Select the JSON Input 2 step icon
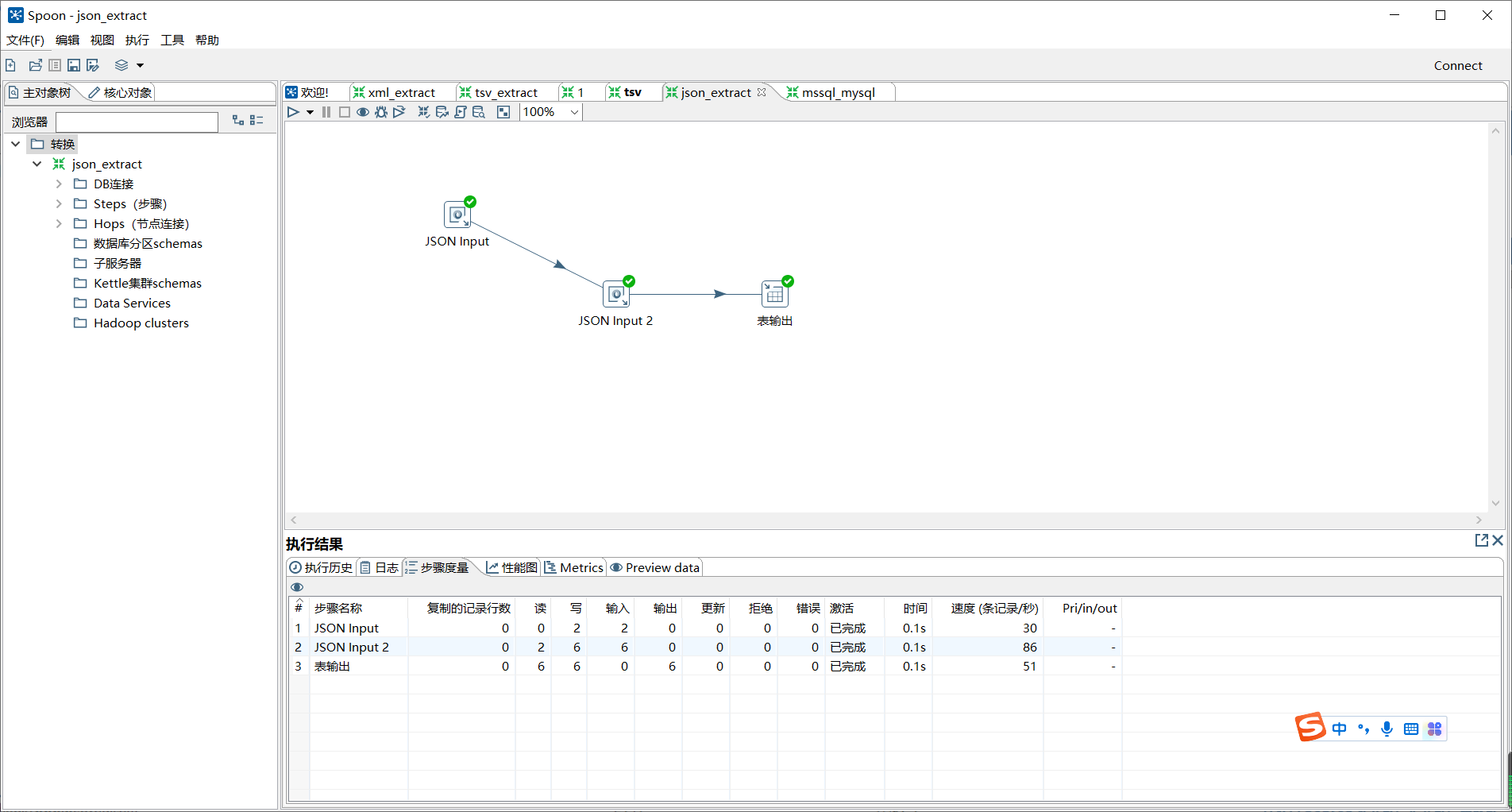This screenshot has width=1512, height=812. (x=616, y=294)
